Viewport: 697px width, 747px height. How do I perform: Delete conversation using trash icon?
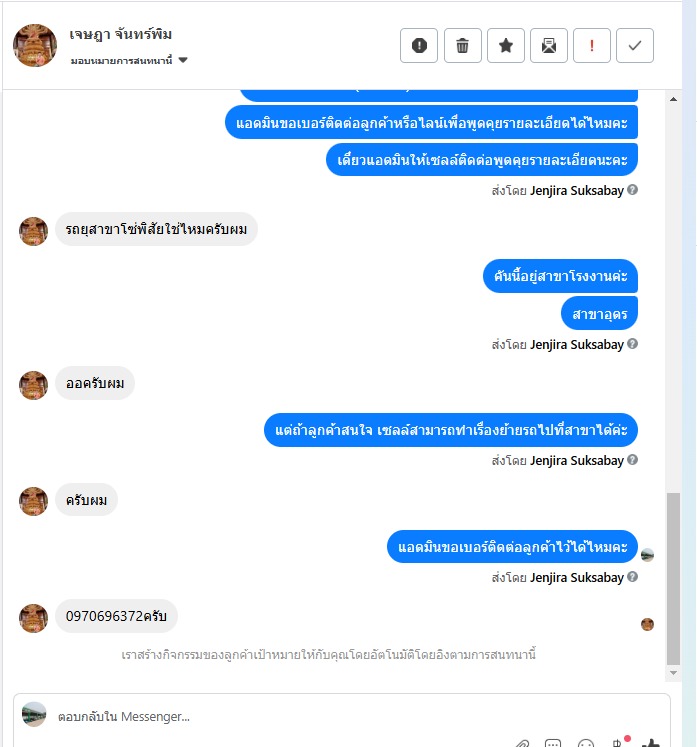click(462, 46)
